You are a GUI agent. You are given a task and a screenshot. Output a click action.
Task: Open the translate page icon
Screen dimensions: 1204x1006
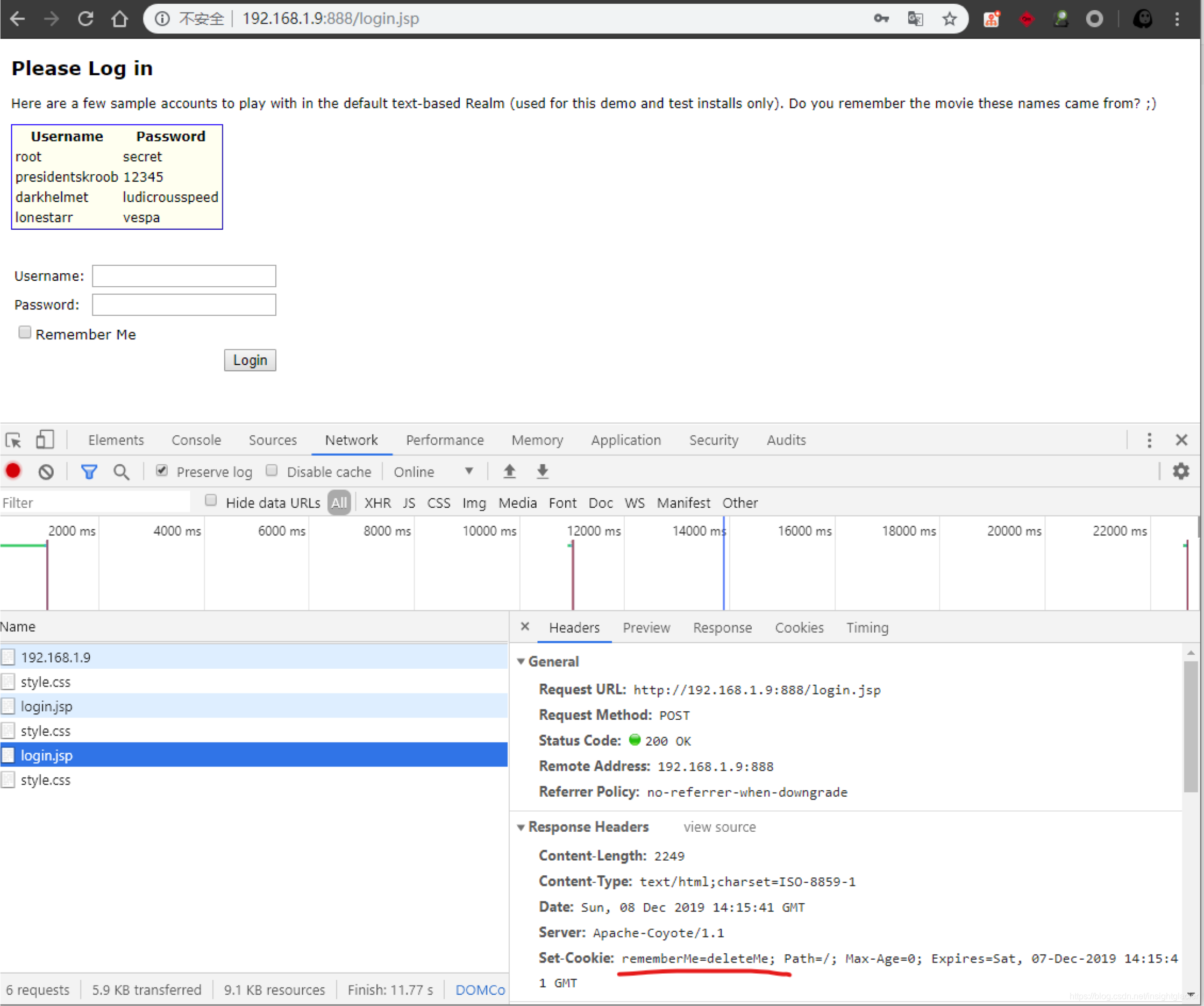click(916, 19)
